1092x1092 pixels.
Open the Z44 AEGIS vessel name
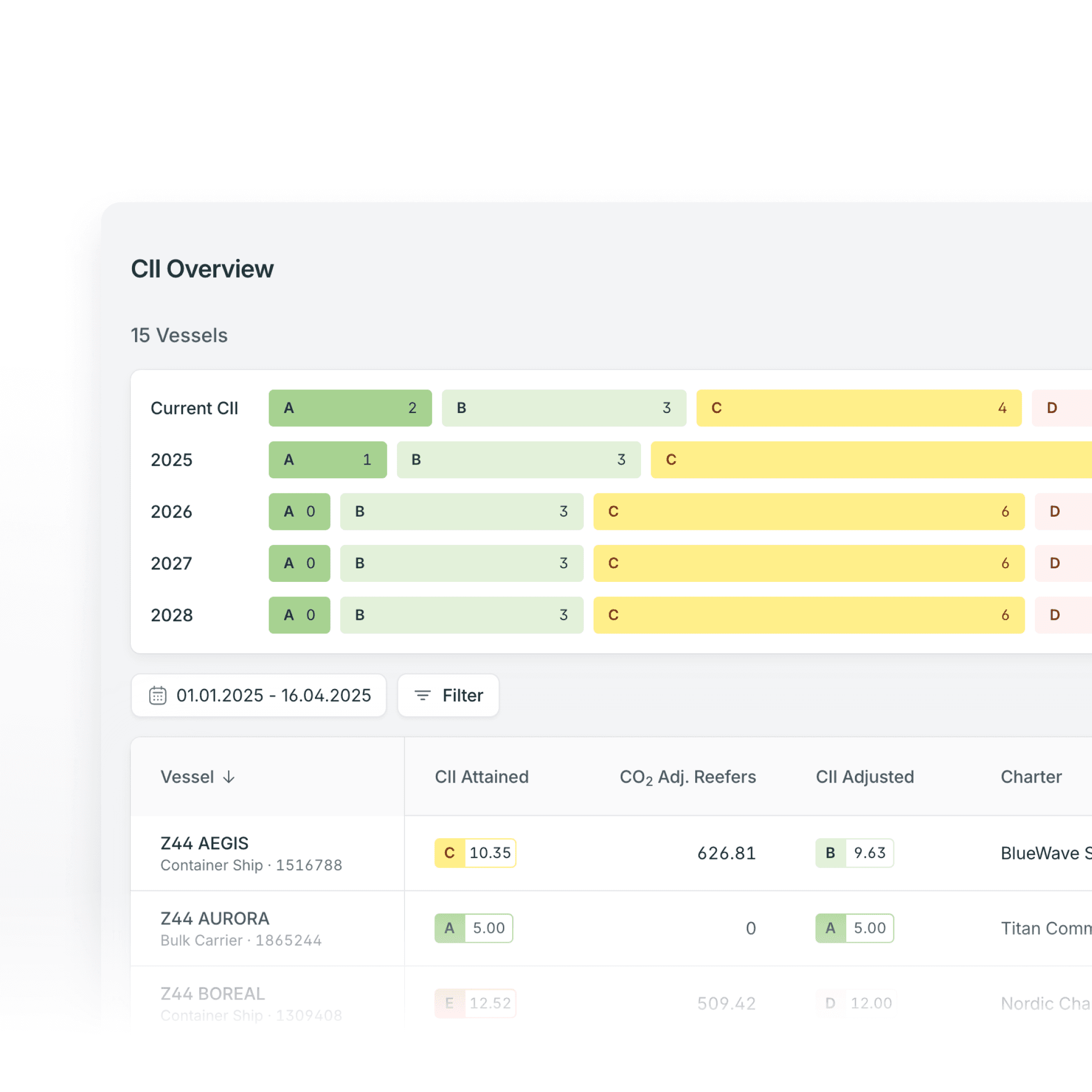[x=205, y=843]
